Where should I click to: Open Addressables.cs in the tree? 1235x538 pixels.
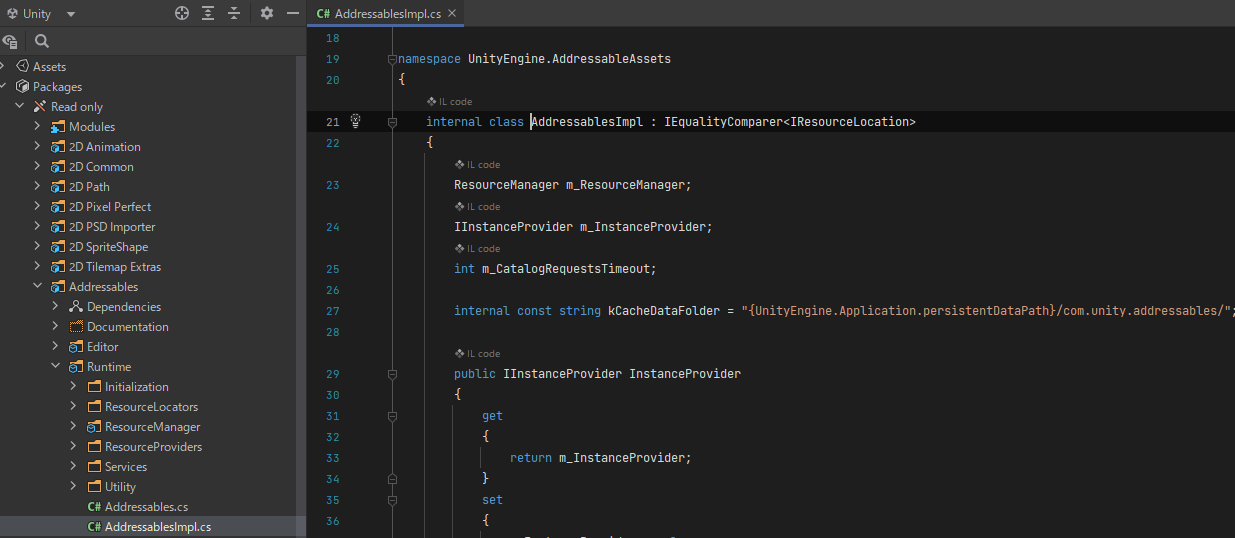pyautogui.click(x=146, y=506)
